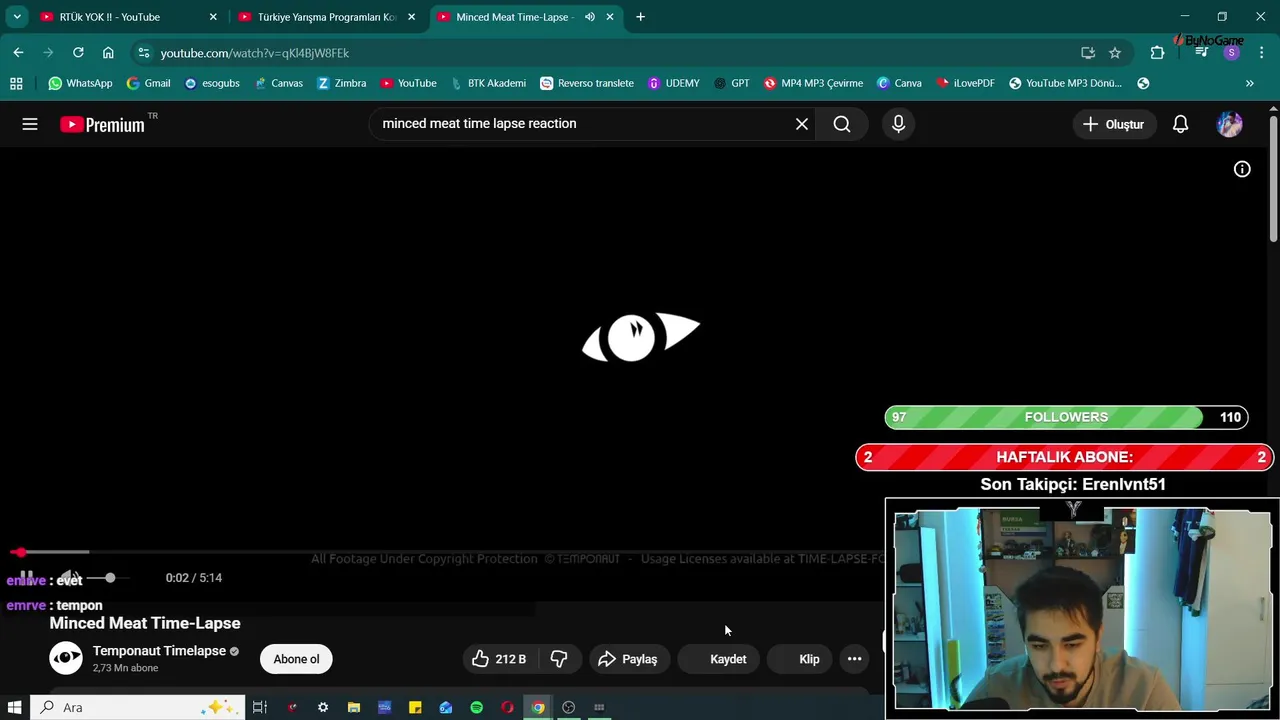Reload the current page

[x=78, y=53]
